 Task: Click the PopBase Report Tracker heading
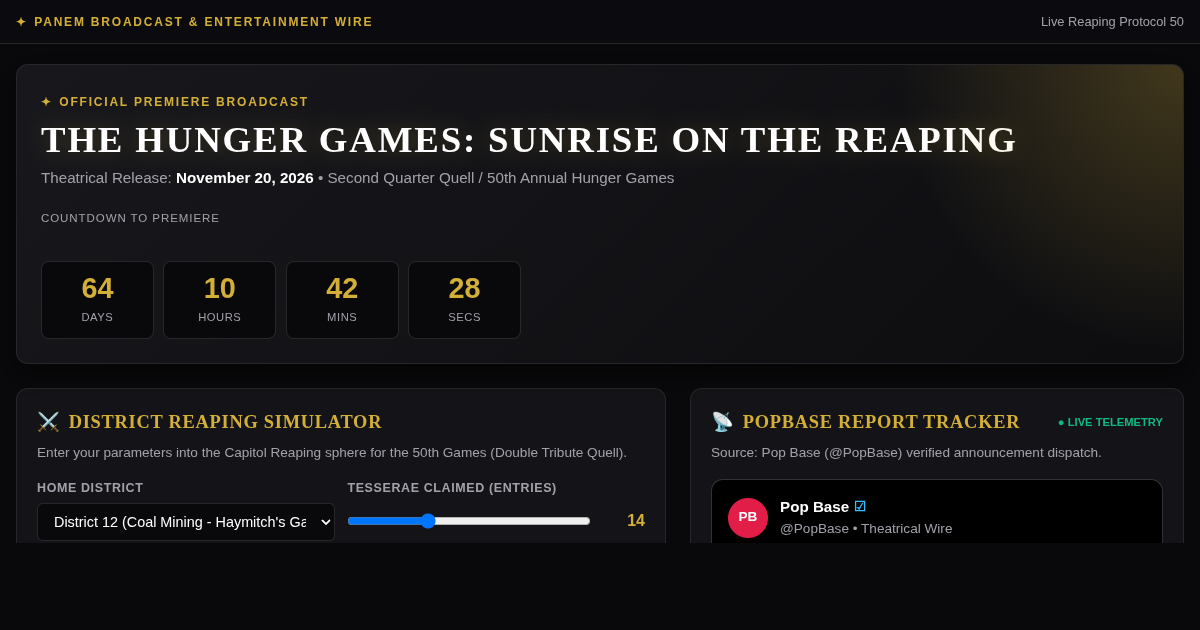pyautogui.click(x=881, y=422)
